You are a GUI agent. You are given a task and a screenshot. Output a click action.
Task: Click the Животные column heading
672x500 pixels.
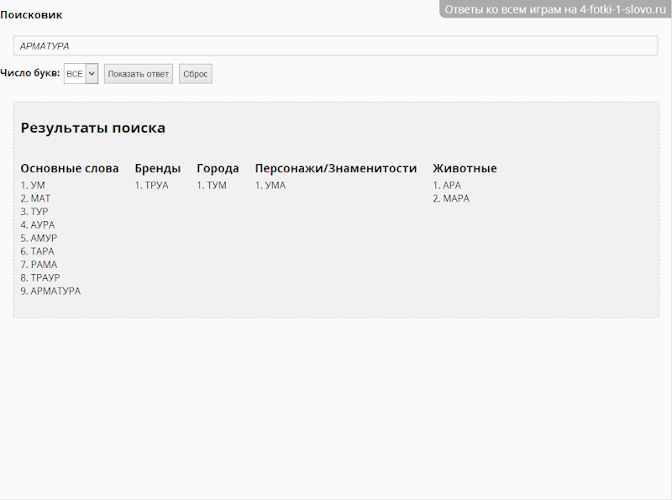(465, 168)
